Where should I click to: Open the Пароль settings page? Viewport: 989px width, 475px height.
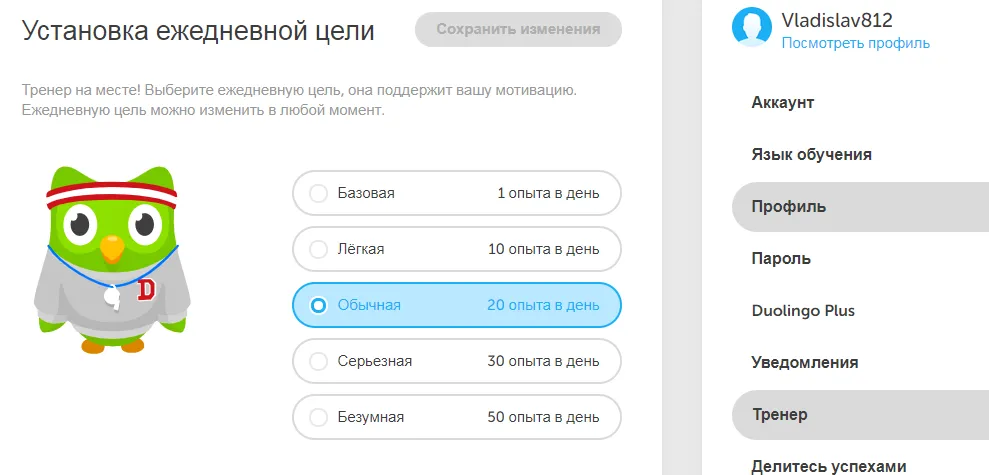pyautogui.click(x=781, y=259)
